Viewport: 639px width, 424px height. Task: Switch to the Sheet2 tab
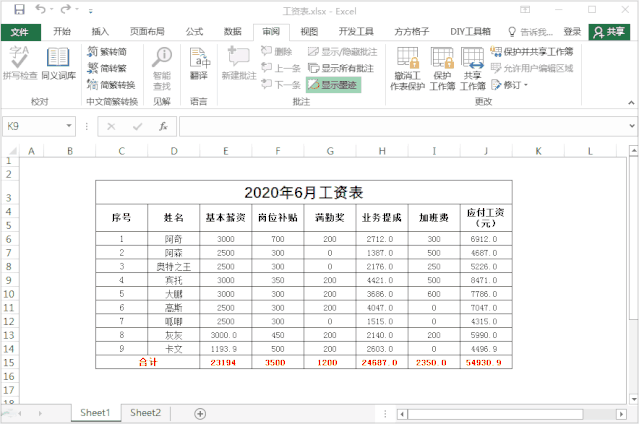pos(145,413)
